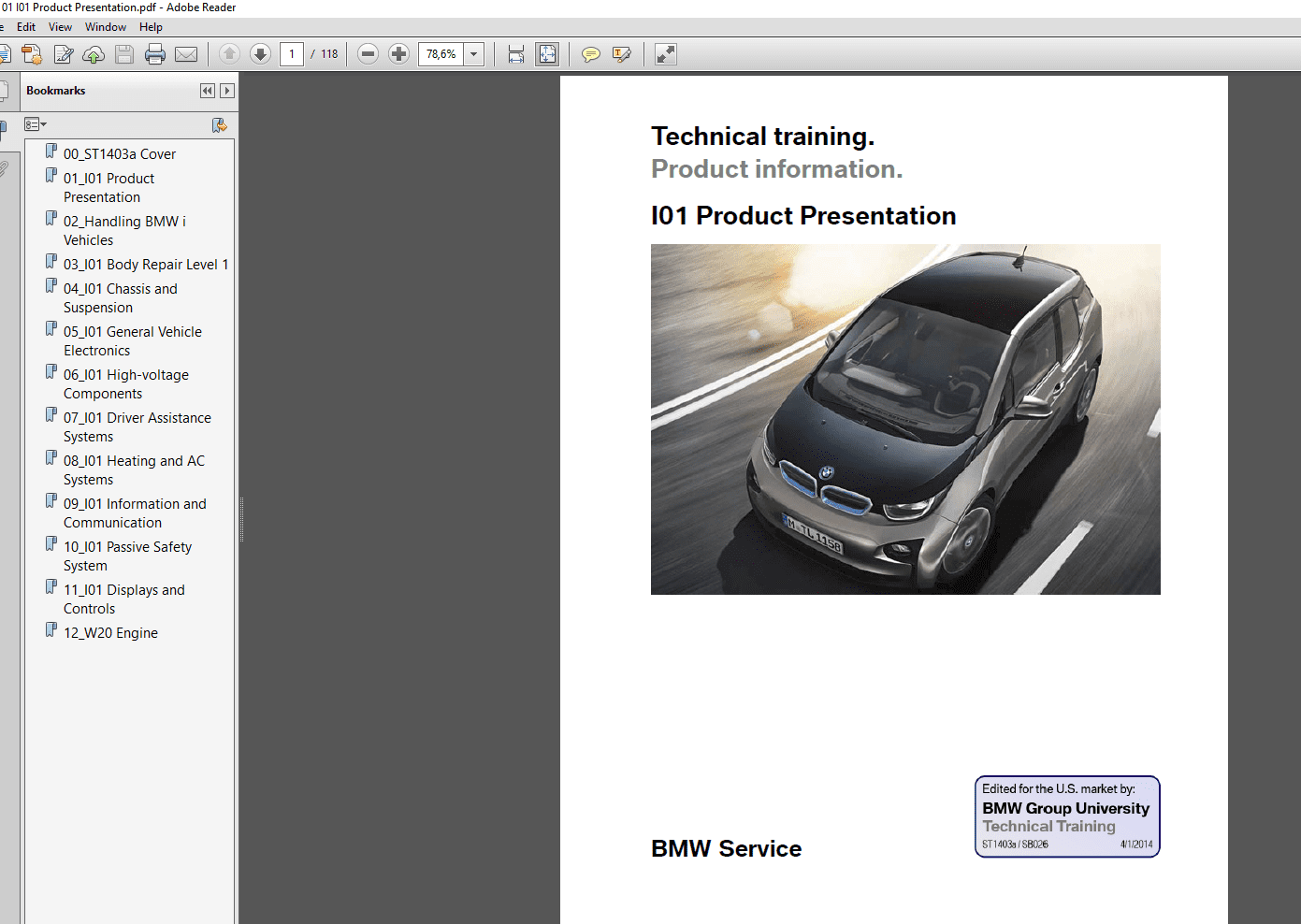Click the Save (floppy disk) icon
1301x924 pixels.
[124, 54]
